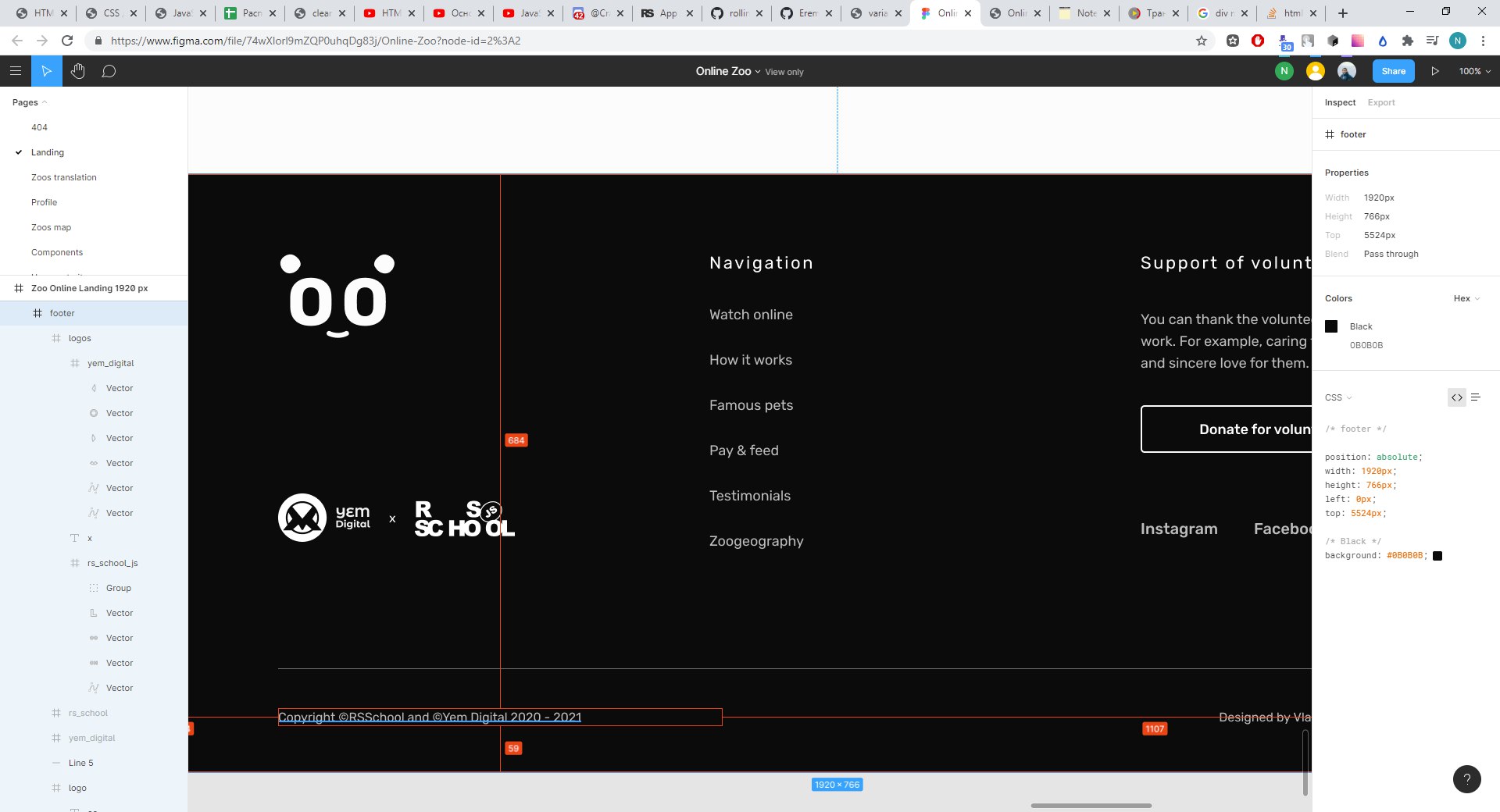This screenshot has width=1500, height=812.
Task: Switch to the 404 page
Action: 94,127
